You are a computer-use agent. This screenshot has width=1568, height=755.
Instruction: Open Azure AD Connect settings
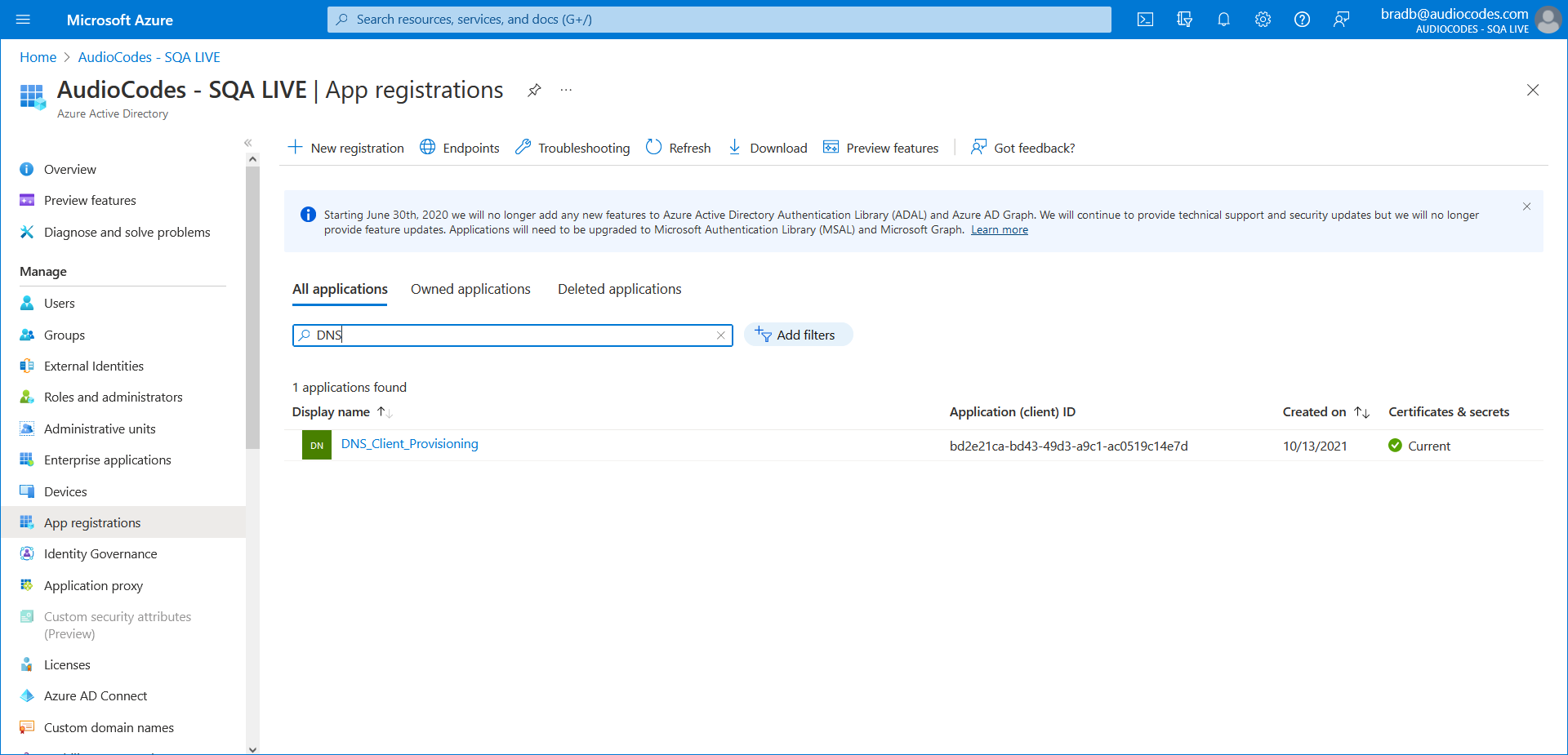pos(96,695)
